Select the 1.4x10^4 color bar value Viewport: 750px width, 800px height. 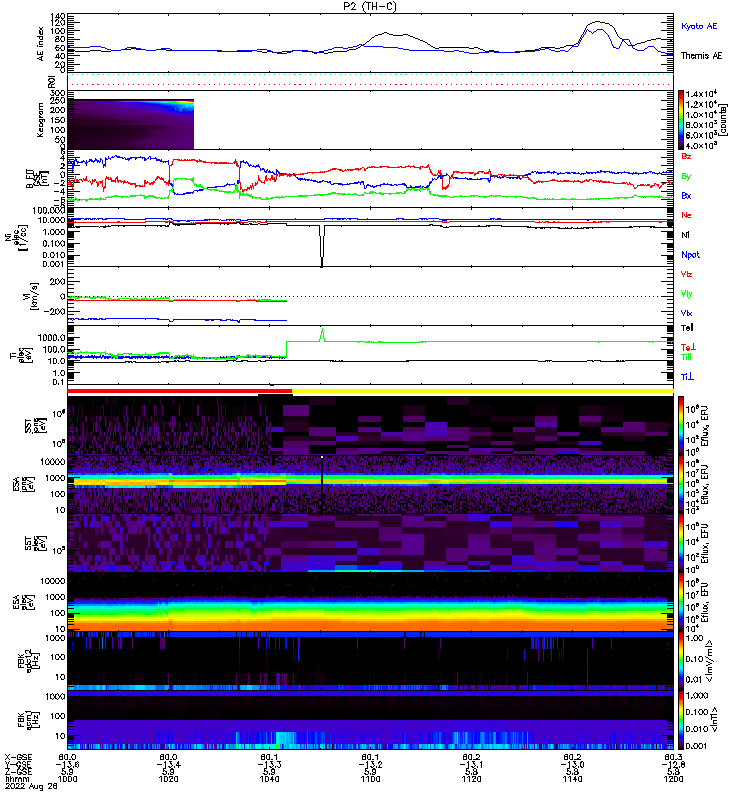point(701,94)
